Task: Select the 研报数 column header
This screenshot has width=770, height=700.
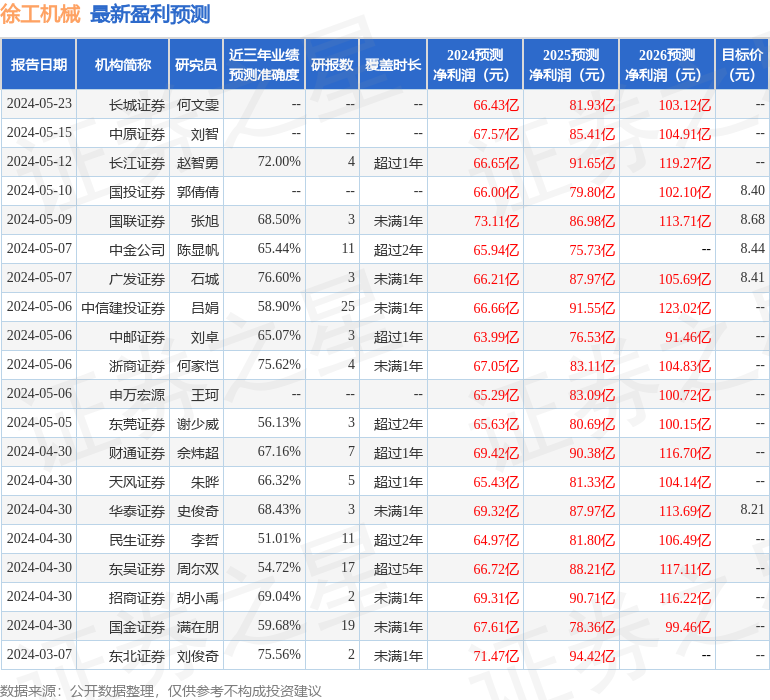Action: (x=332, y=64)
